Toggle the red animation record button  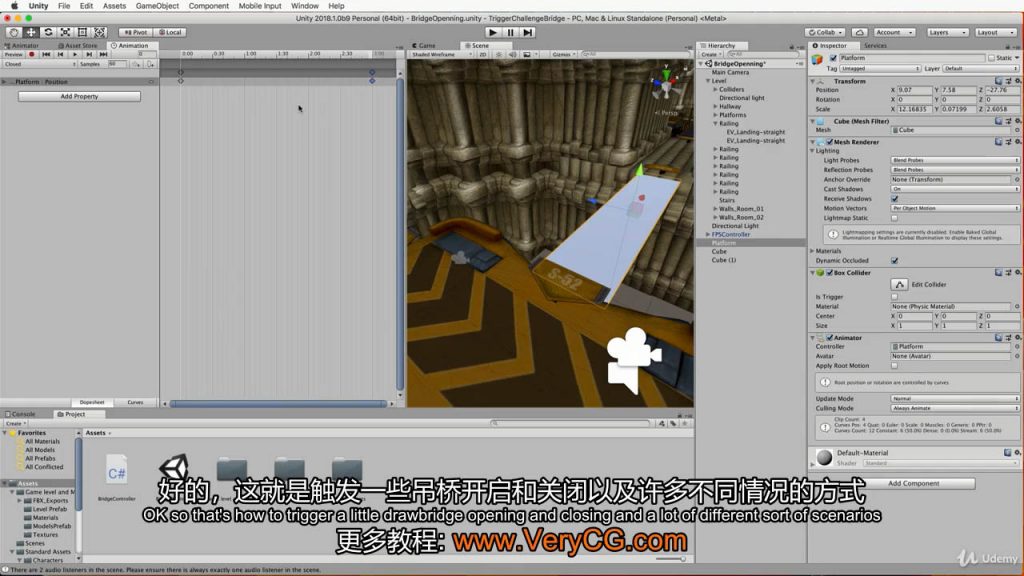click(x=31, y=55)
